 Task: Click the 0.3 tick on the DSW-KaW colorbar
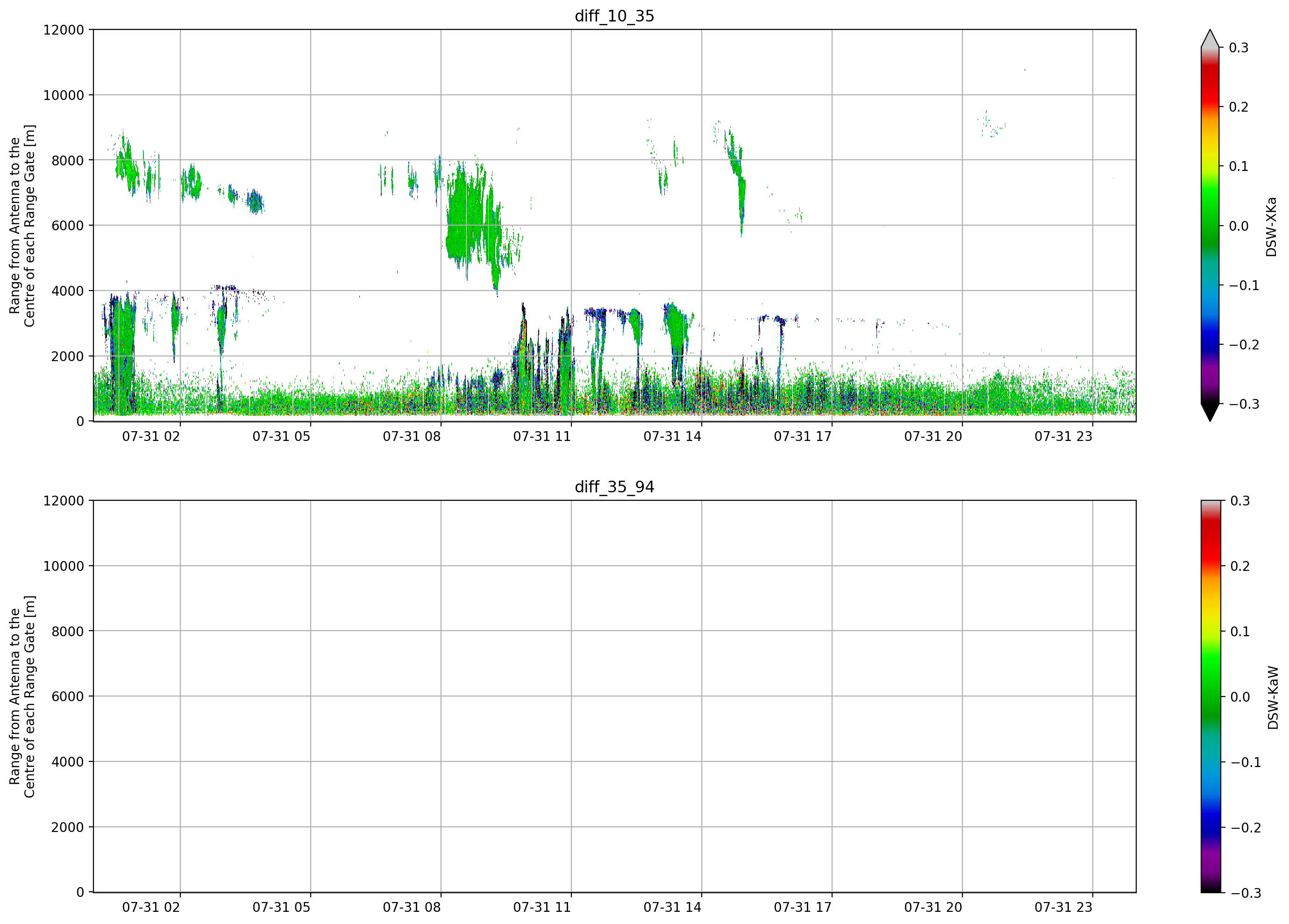pyautogui.click(x=1239, y=501)
